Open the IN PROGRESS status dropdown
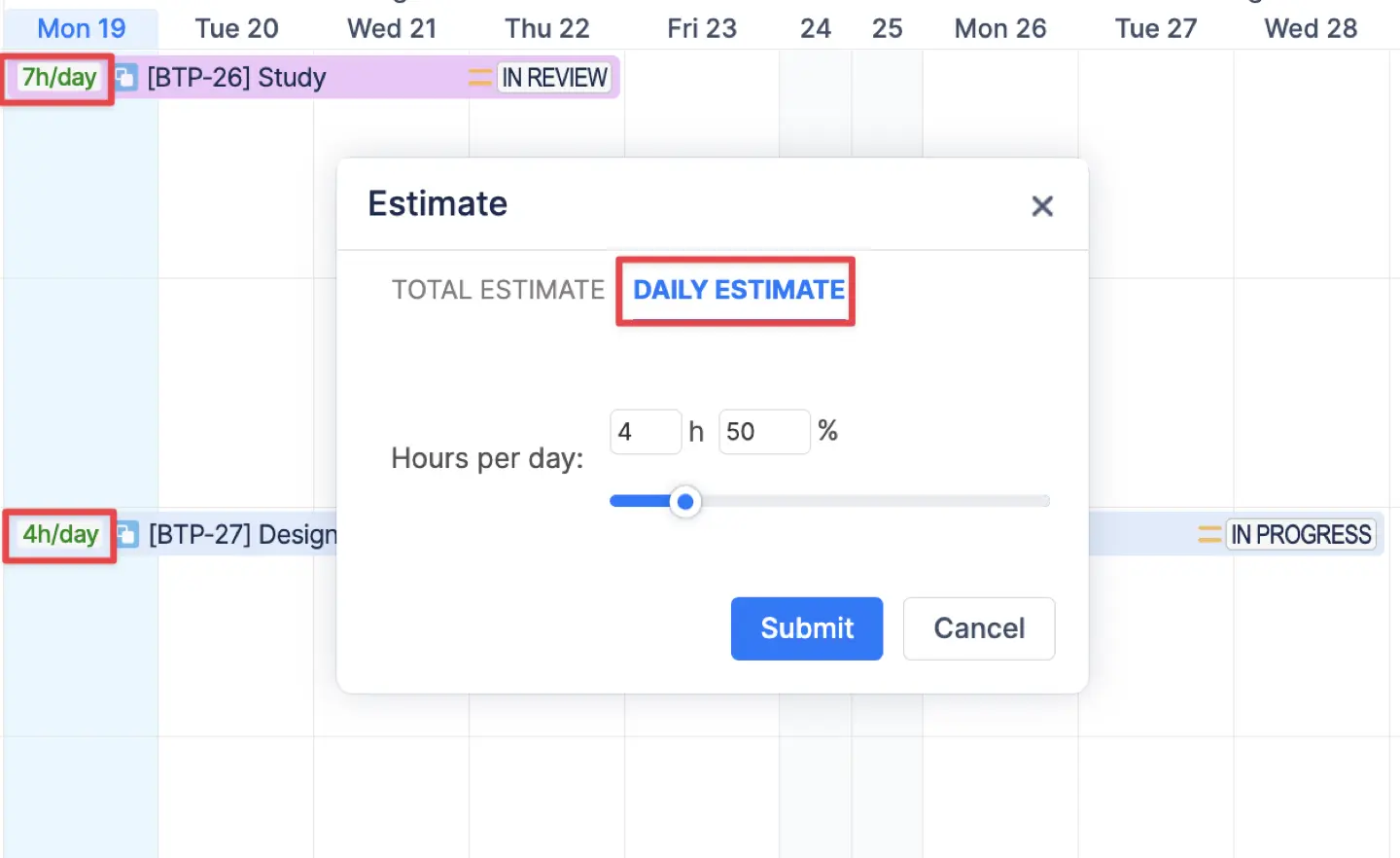1400x858 pixels. pos(1302,534)
